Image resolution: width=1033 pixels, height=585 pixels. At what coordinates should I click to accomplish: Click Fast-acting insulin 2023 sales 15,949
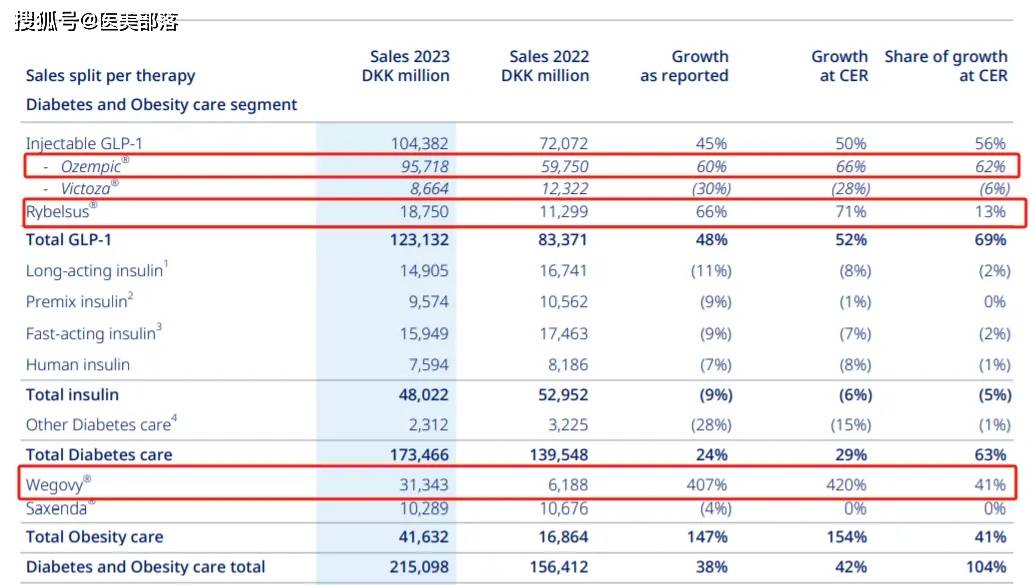coord(424,333)
